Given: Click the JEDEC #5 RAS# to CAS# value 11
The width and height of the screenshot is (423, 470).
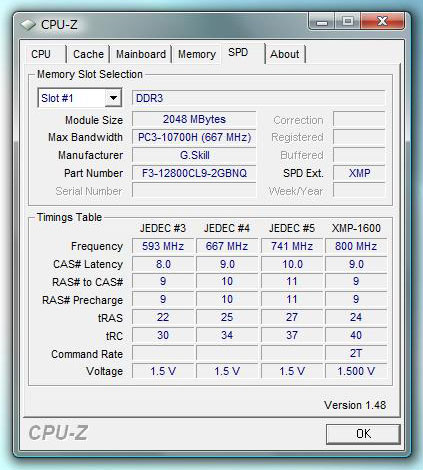Looking at the screenshot, I should 292,281.
